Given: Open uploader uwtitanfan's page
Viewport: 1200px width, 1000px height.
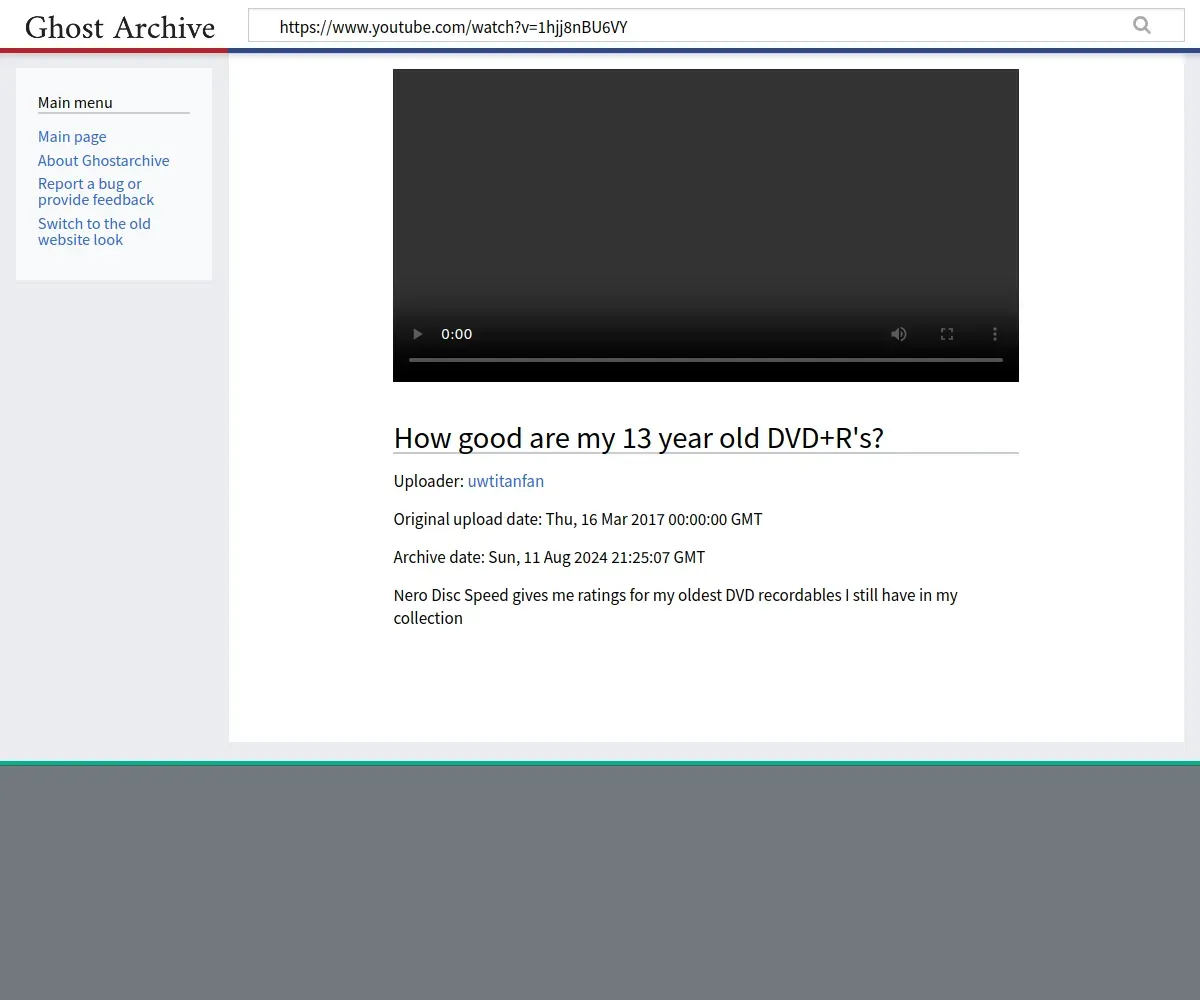Looking at the screenshot, I should pos(506,481).
